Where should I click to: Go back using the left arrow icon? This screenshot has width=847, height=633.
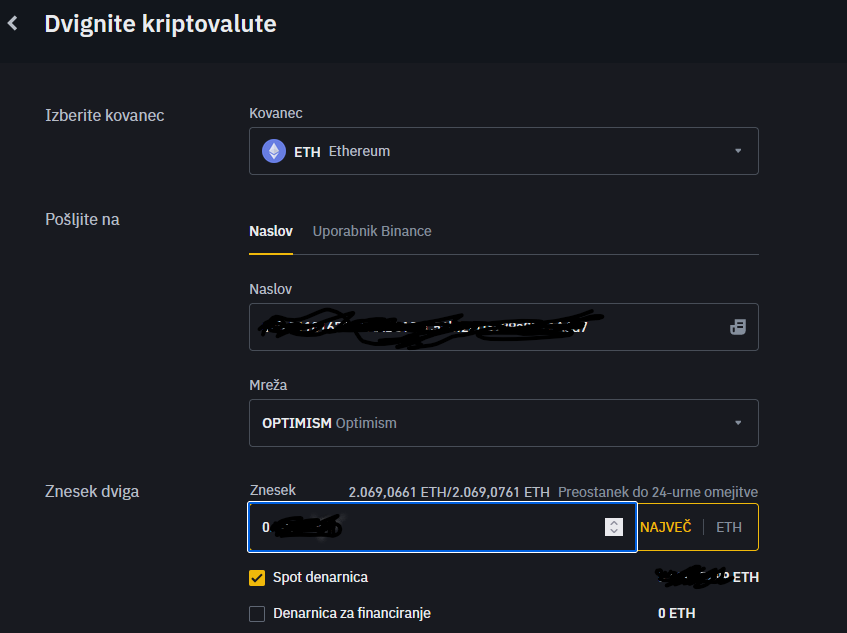pyautogui.click(x=12, y=23)
